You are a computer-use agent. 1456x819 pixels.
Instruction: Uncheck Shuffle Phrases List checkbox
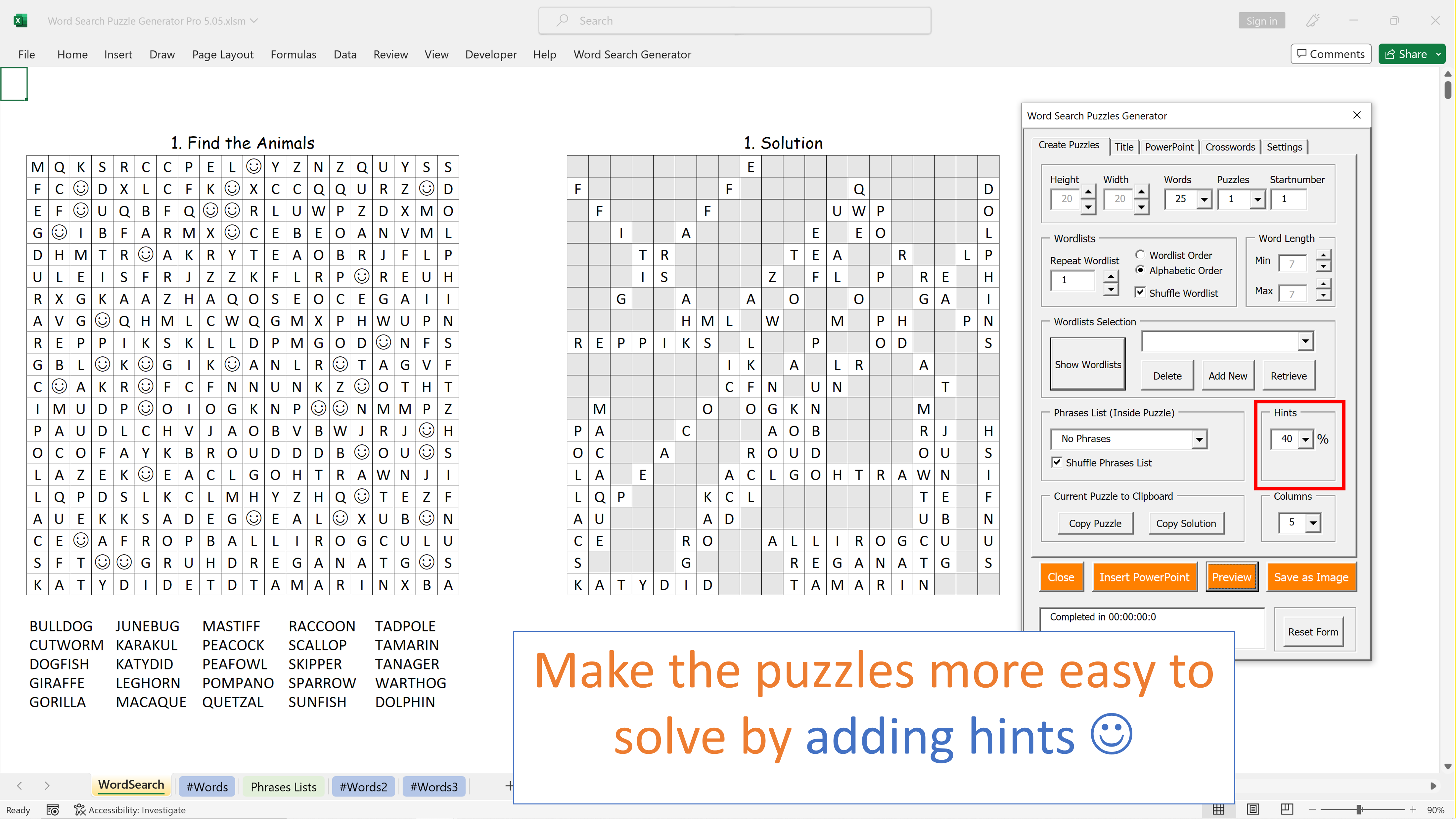pyautogui.click(x=1056, y=462)
